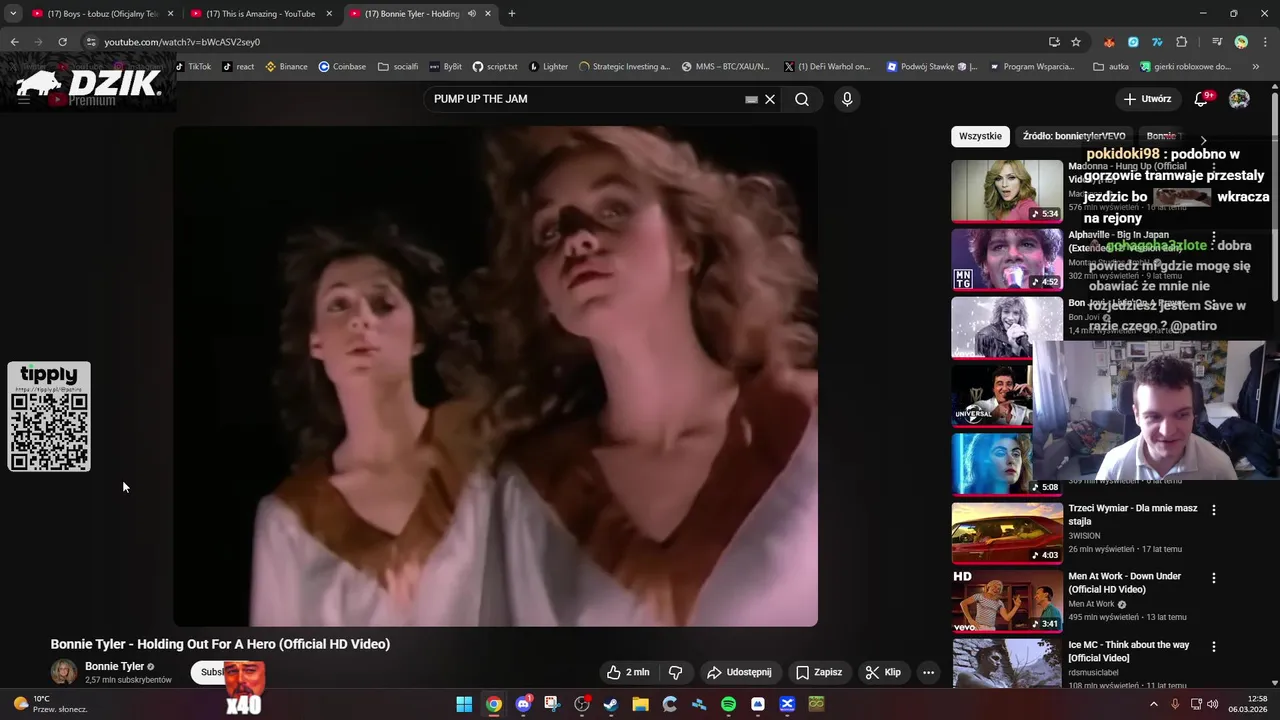Open Chrome profile avatar
The height and width of the screenshot is (720, 1280).
pyautogui.click(x=1241, y=42)
